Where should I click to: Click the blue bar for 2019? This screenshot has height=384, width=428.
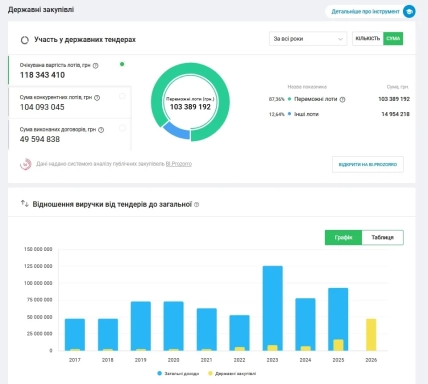[141, 325]
